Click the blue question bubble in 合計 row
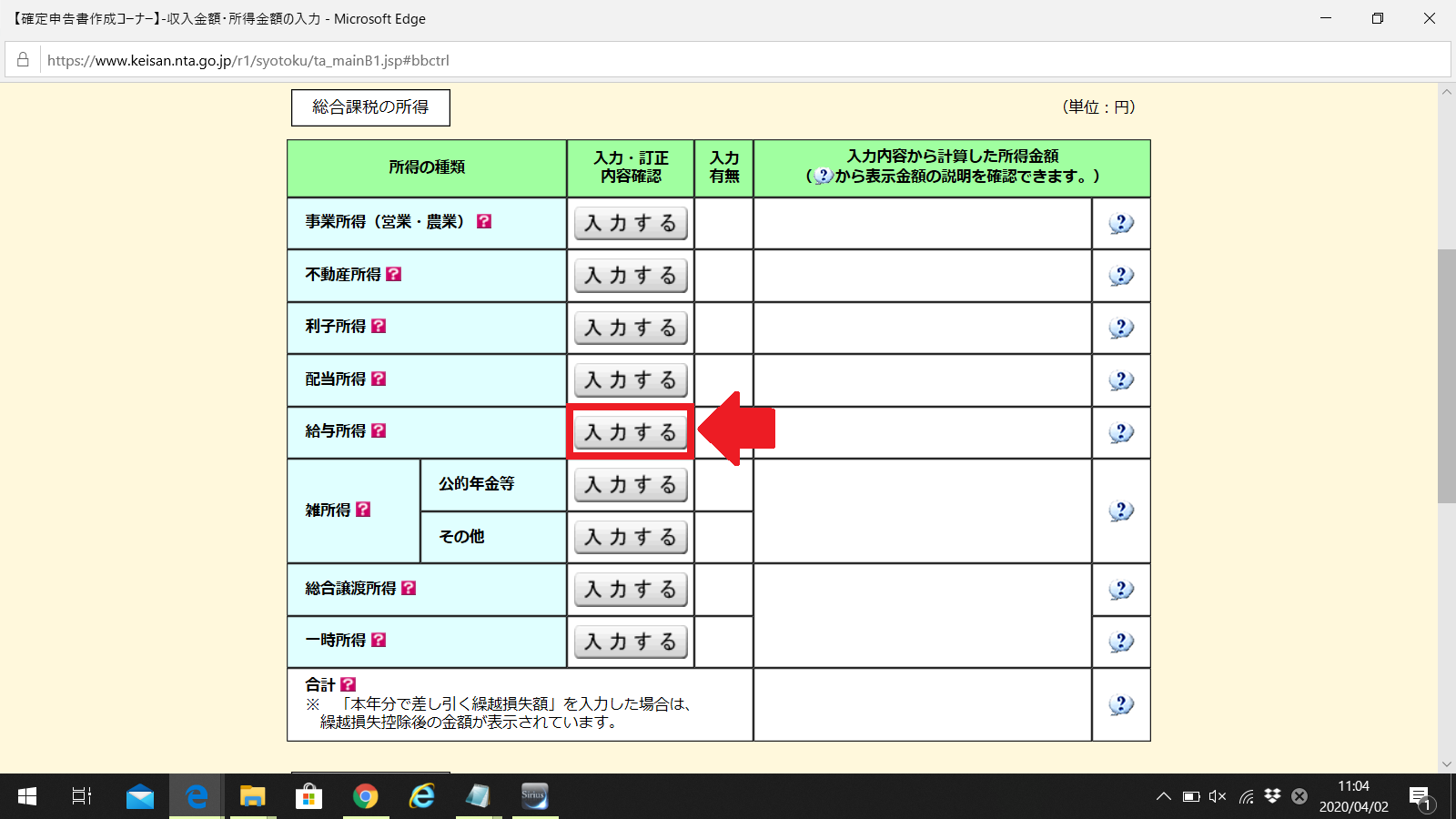 pyautogui.click(x=1121, y=704)
